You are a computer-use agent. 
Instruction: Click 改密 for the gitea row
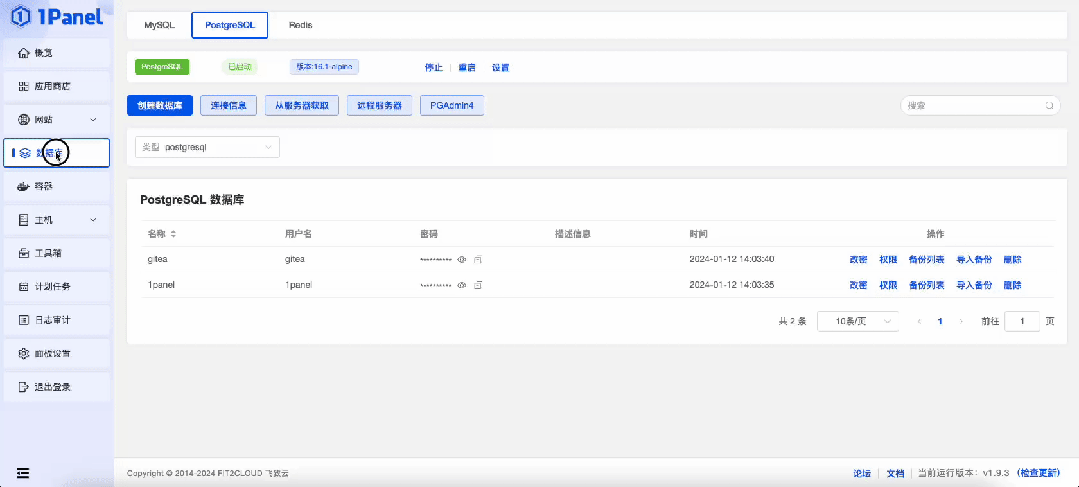[x=858, y=260]
